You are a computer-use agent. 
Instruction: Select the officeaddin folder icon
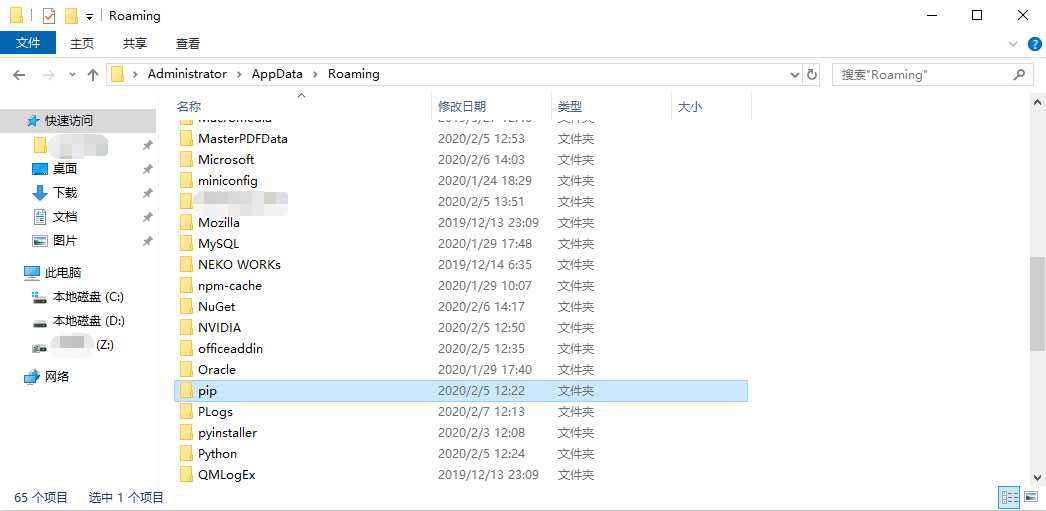[185, 349]
